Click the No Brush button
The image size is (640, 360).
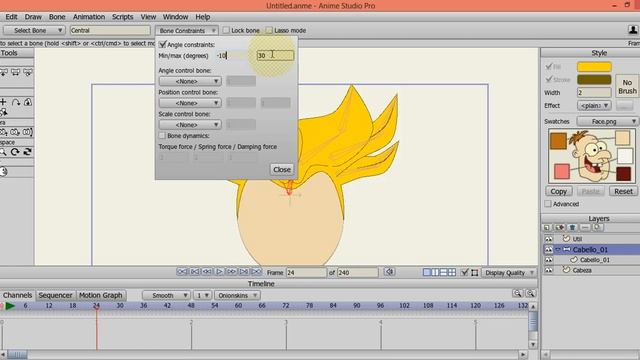(x=627, y=87)
